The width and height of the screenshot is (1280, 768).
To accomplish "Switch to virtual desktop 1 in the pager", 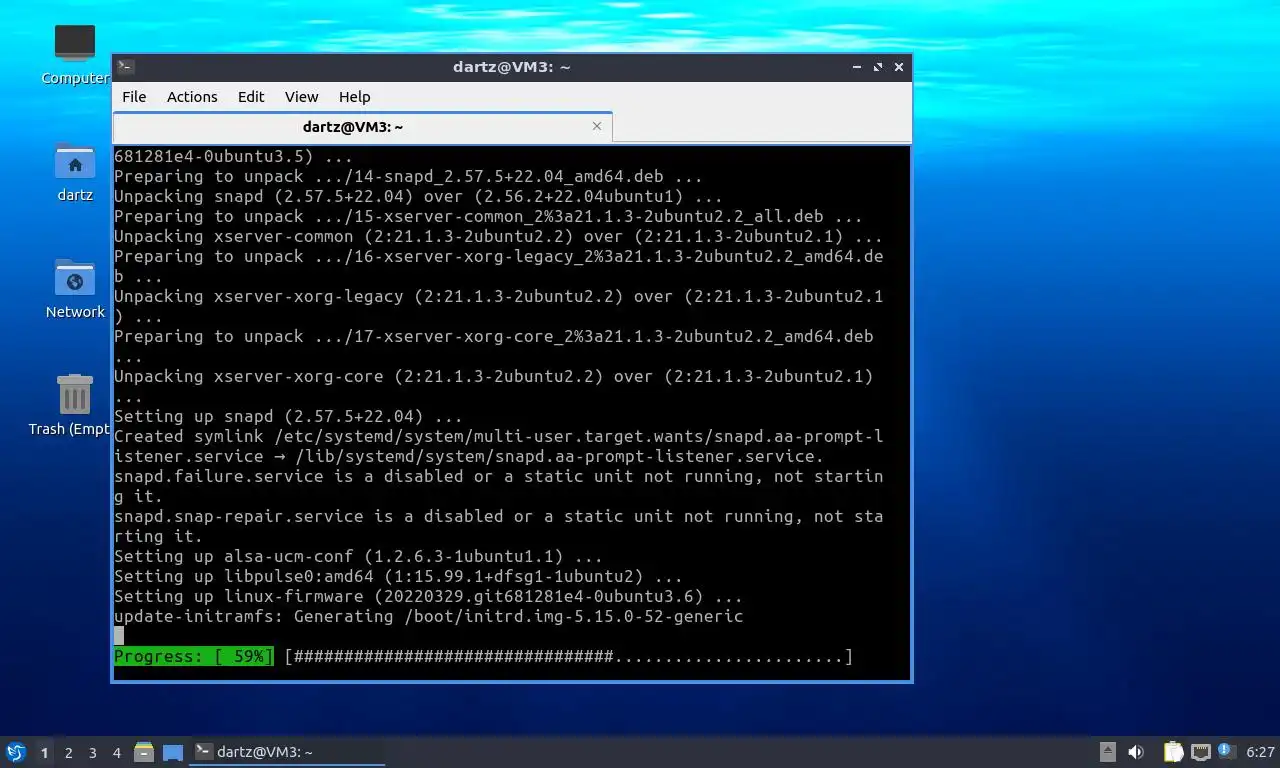I will 44,752.
